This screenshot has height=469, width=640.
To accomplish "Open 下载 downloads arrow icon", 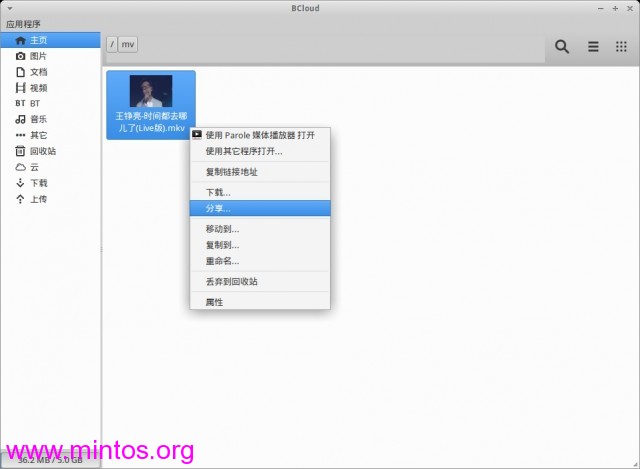I will tap(20, 183).
